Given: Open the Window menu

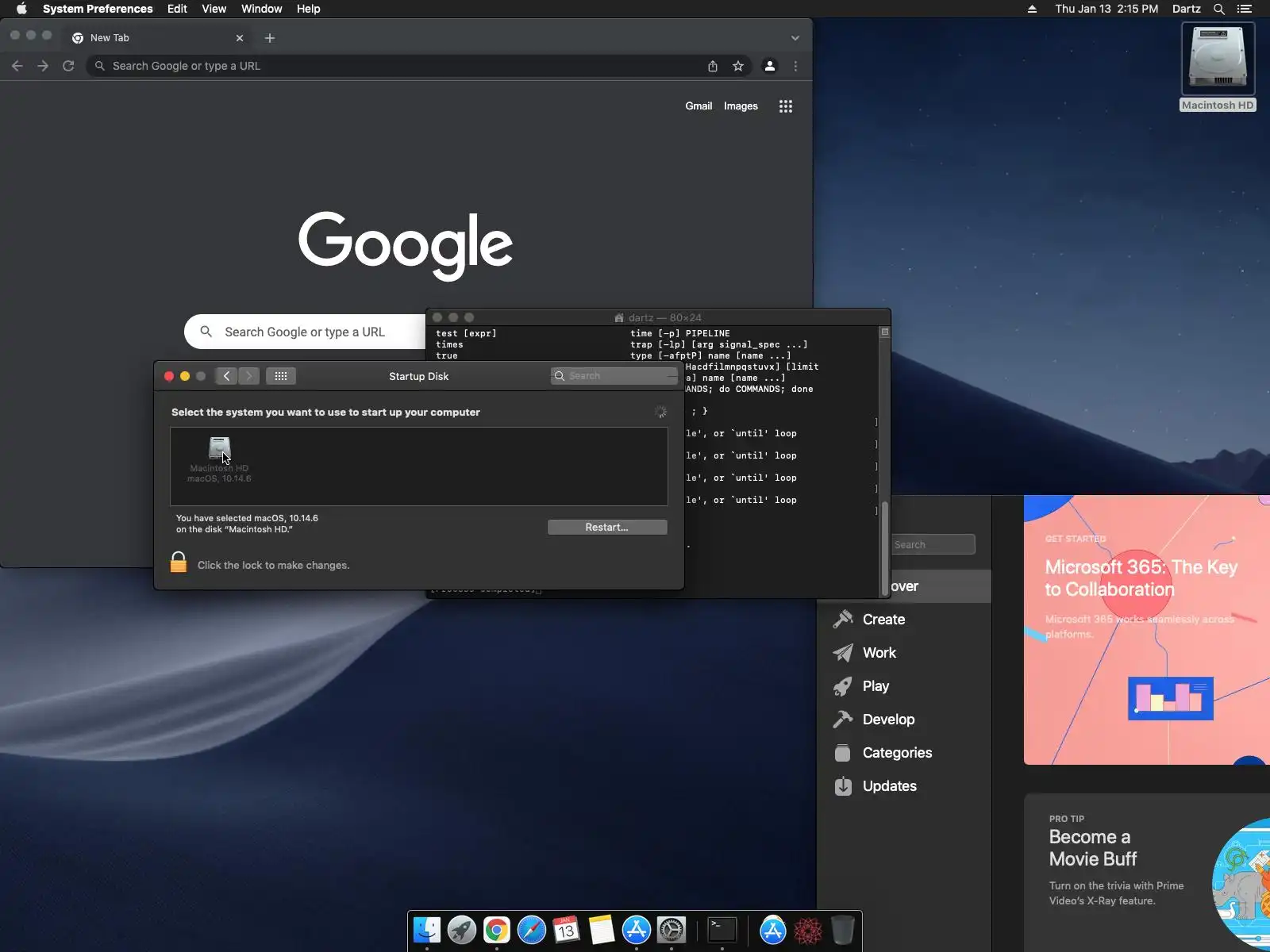Looking at the screenshot, I should point(262,9).
